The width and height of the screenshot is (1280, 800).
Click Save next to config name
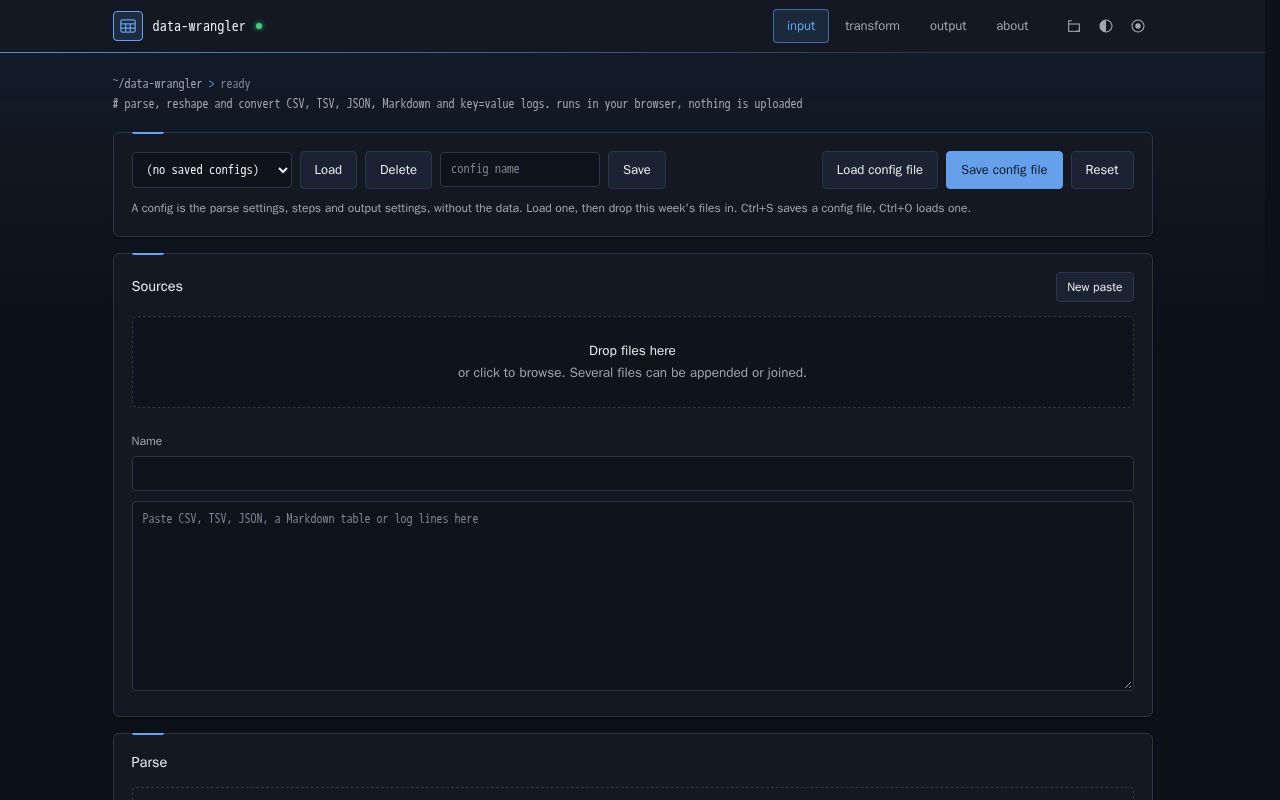(637, 170)
